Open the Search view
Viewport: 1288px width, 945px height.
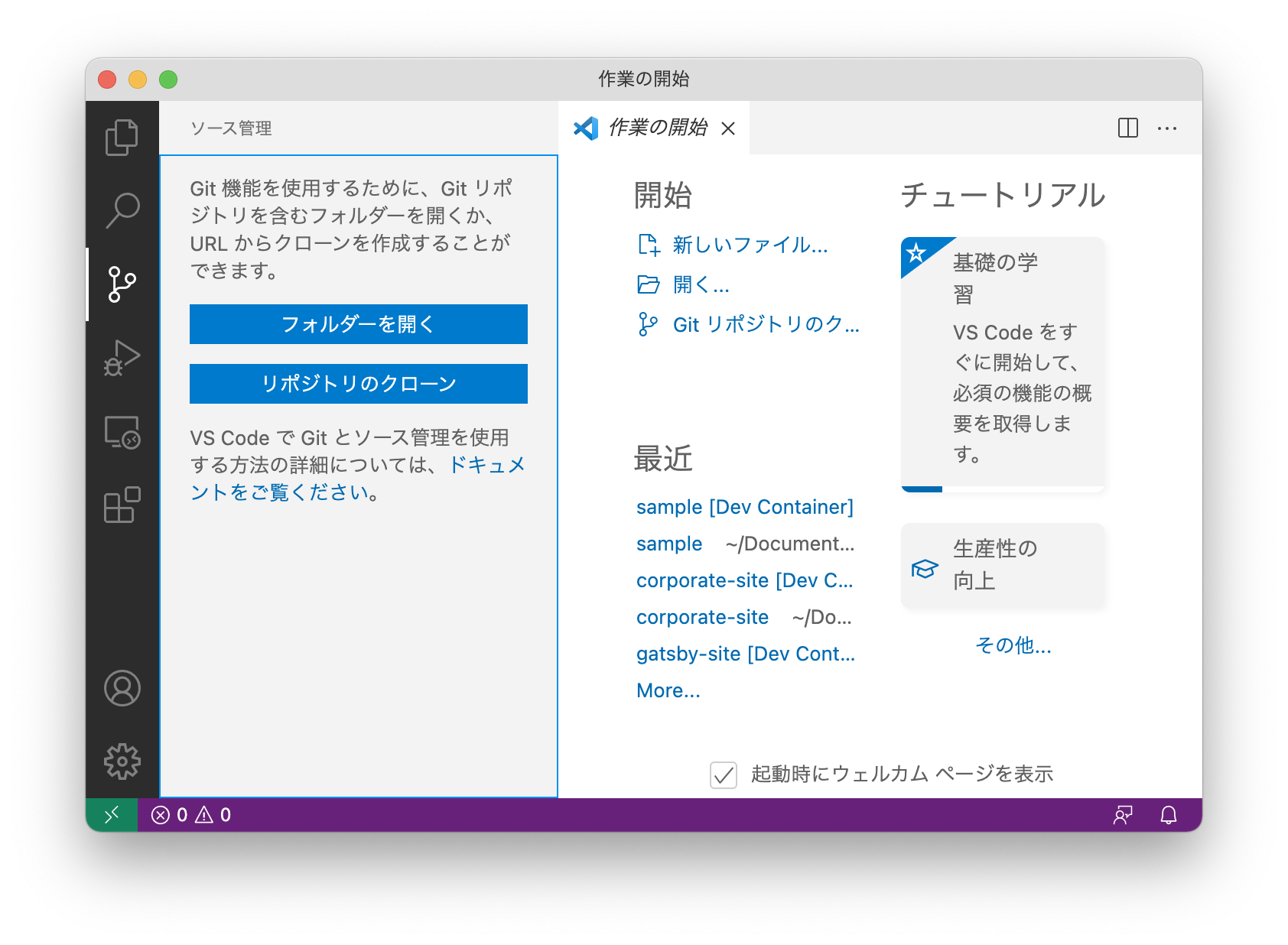click(x=122, y=209)
